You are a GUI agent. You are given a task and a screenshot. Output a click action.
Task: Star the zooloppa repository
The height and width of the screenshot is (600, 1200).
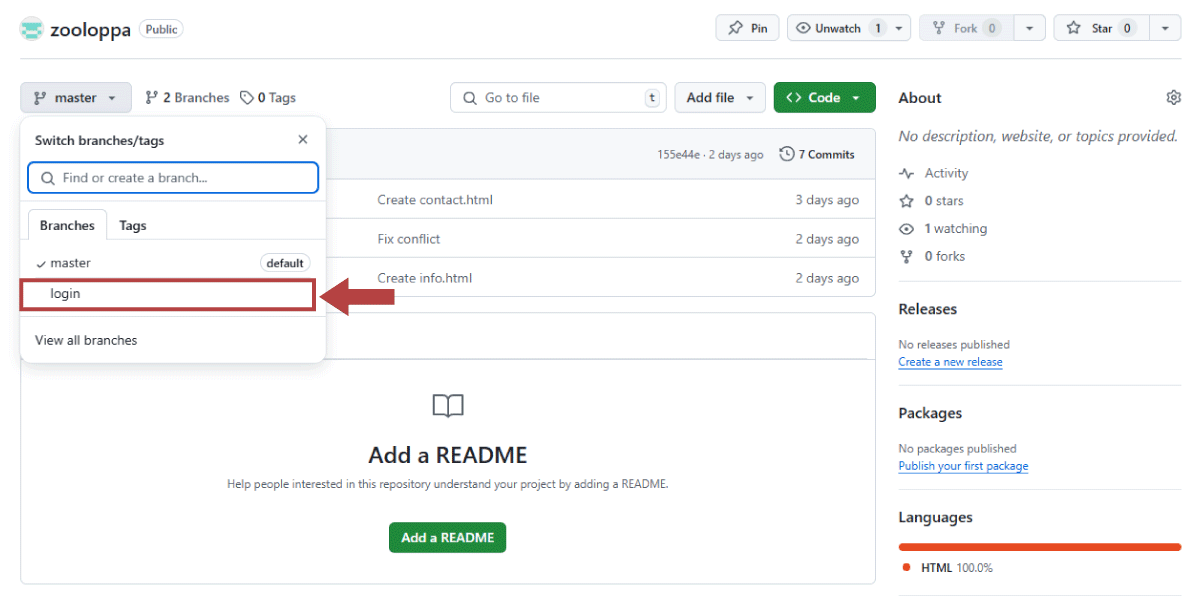point(1102,28)
